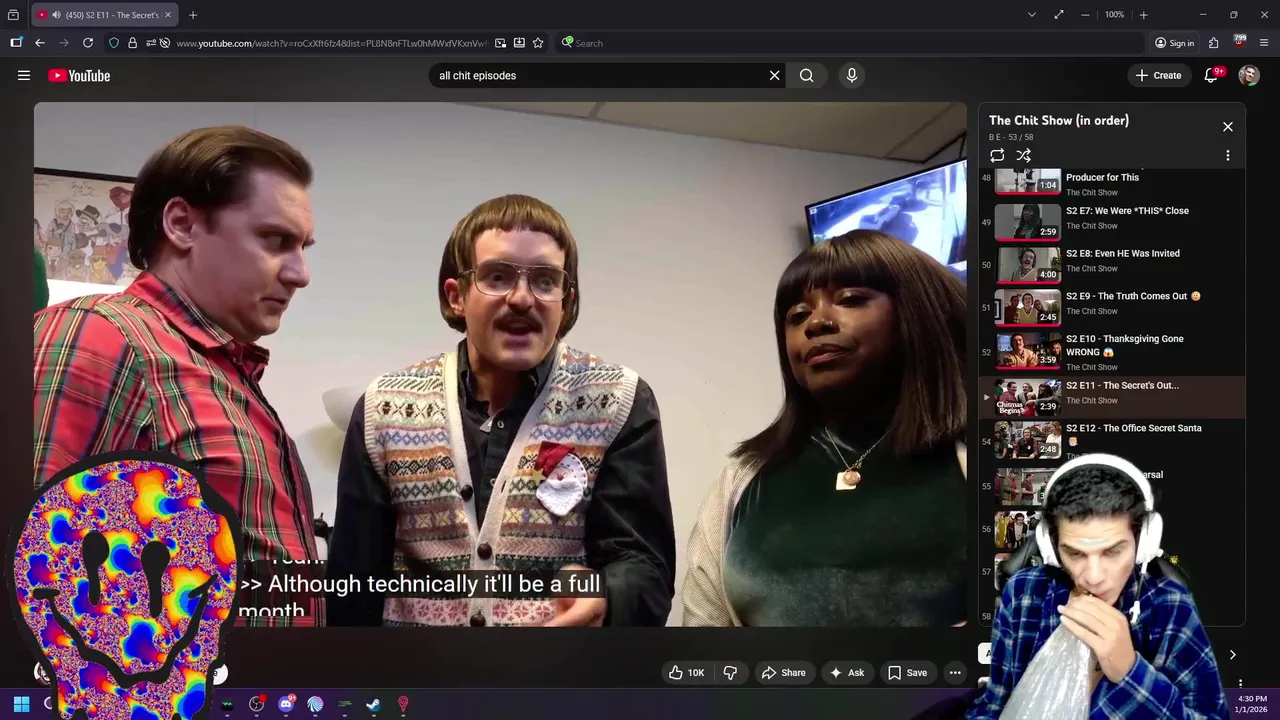1280x720 pixels.
Task: Clear the YouTube search query
Action: point(774,75)
